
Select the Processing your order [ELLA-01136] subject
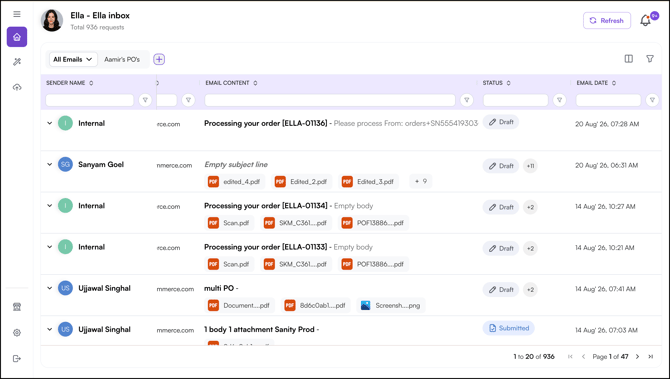click(x=266, y=123)
